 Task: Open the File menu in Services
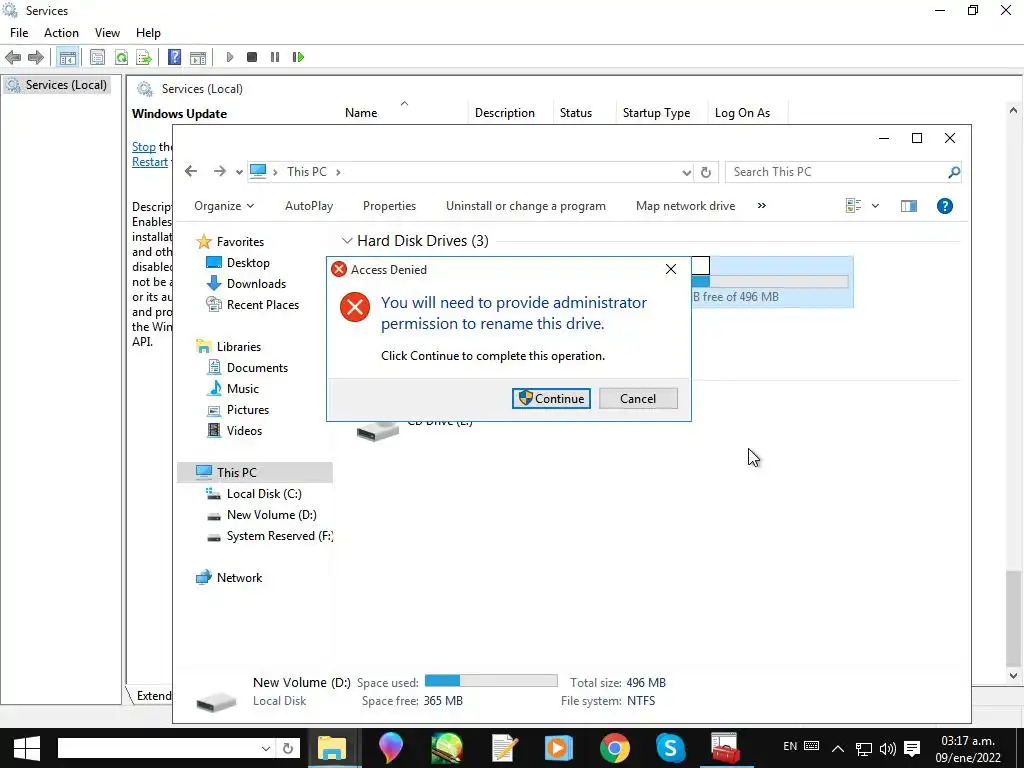[x=19, y=33]
